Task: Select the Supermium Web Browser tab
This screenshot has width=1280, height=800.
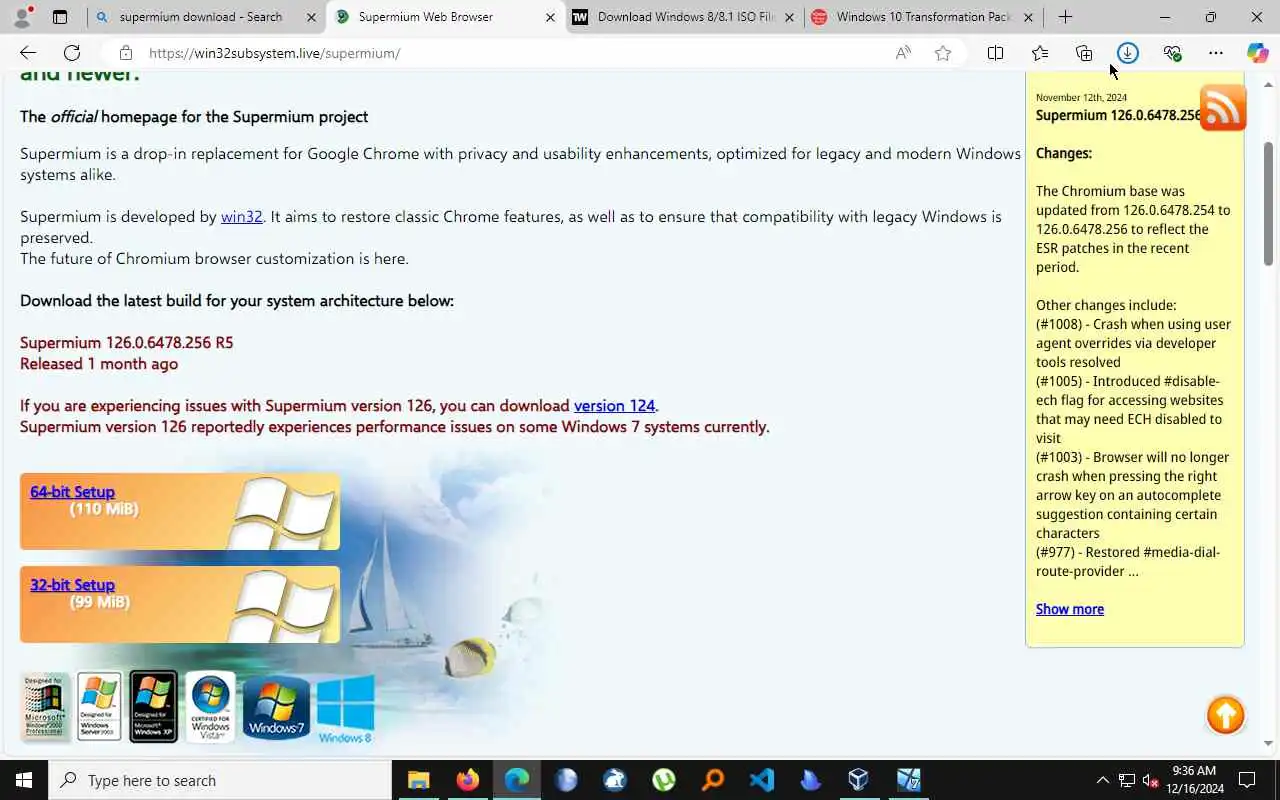Action: point(445,17)
